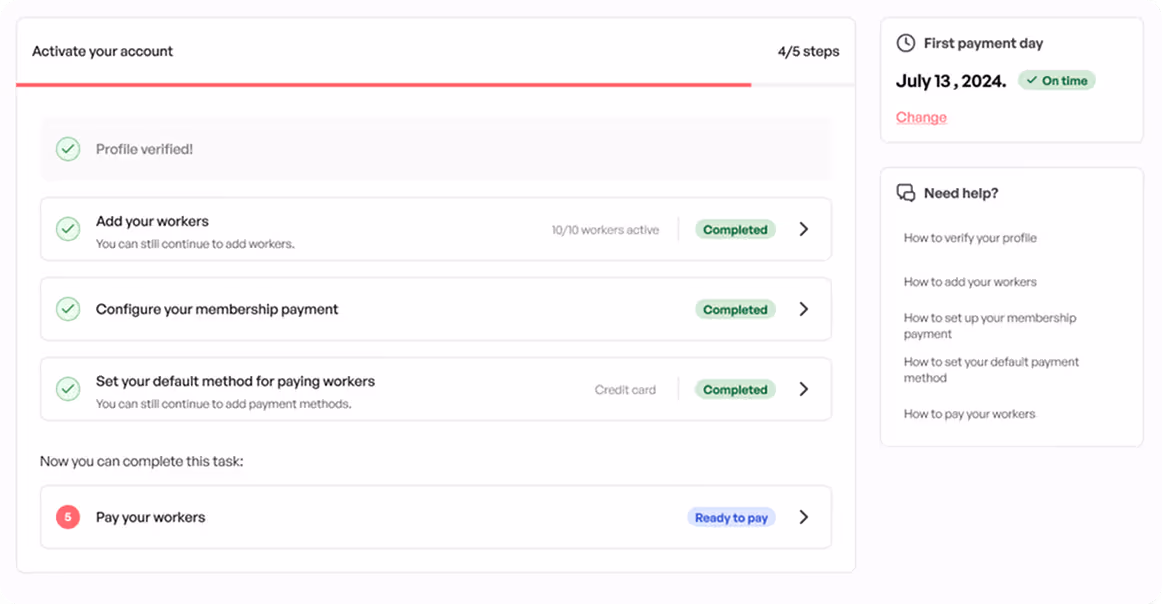
Task: Click the Ready to pay badge
Action: 731,517
